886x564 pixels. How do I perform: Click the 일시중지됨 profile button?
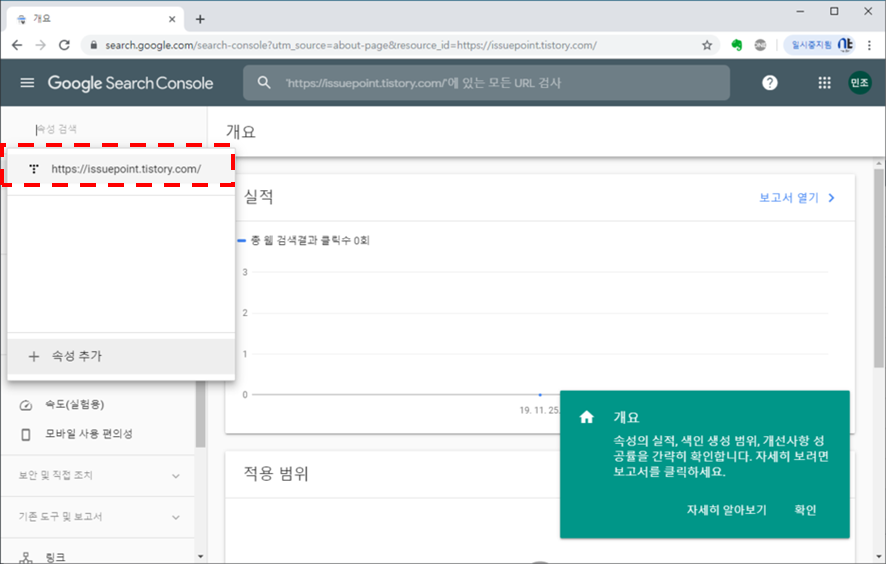click(820, 45)
